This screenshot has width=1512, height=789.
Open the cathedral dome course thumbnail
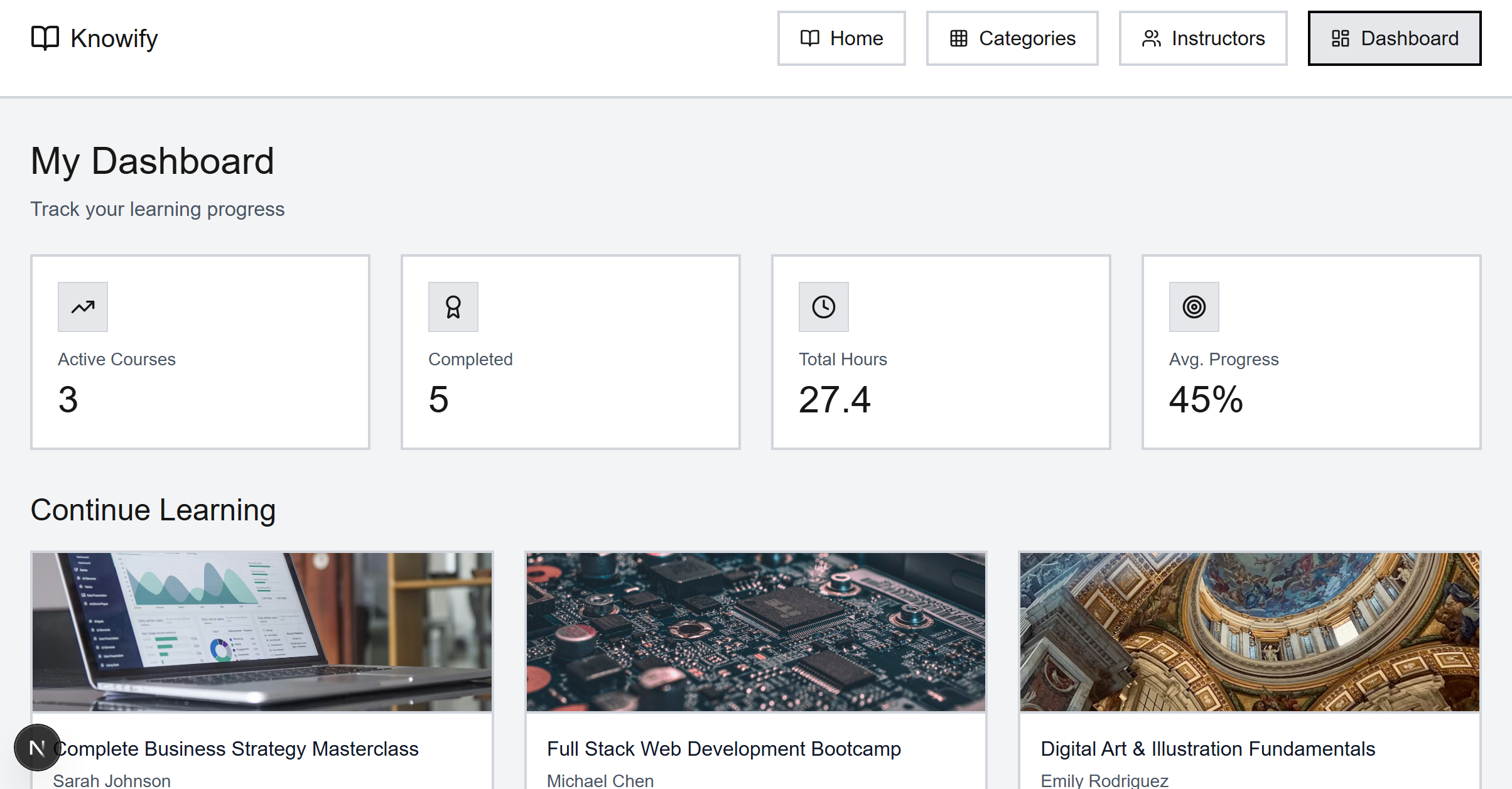(x=1249, y=631)
